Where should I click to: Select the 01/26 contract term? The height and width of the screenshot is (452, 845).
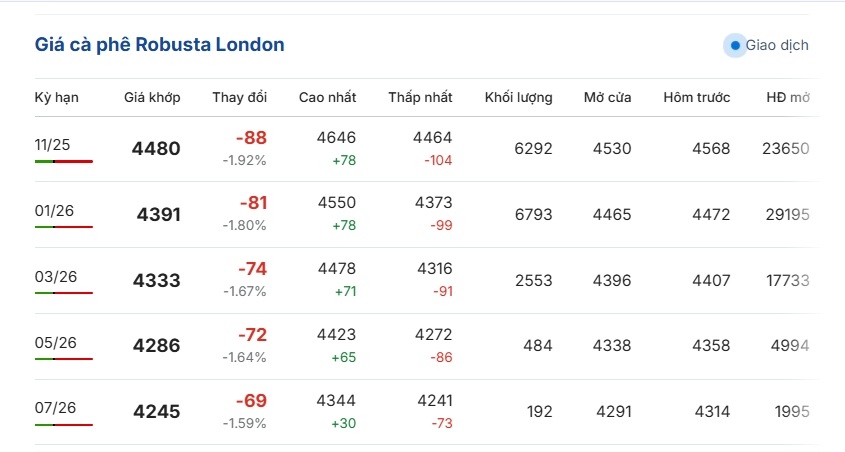coord(54,211)
